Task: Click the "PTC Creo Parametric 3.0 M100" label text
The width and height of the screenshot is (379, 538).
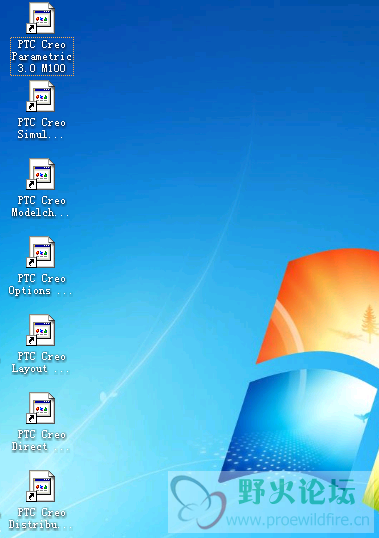Action: pyautogui.click(x=42, y=56)
